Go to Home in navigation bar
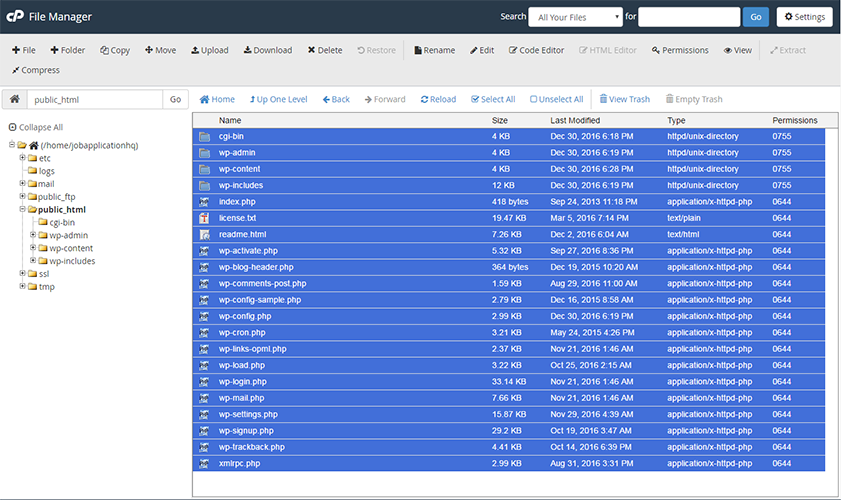Image resolution: width=841 pixels, height=500 pixels. point(217,99)
